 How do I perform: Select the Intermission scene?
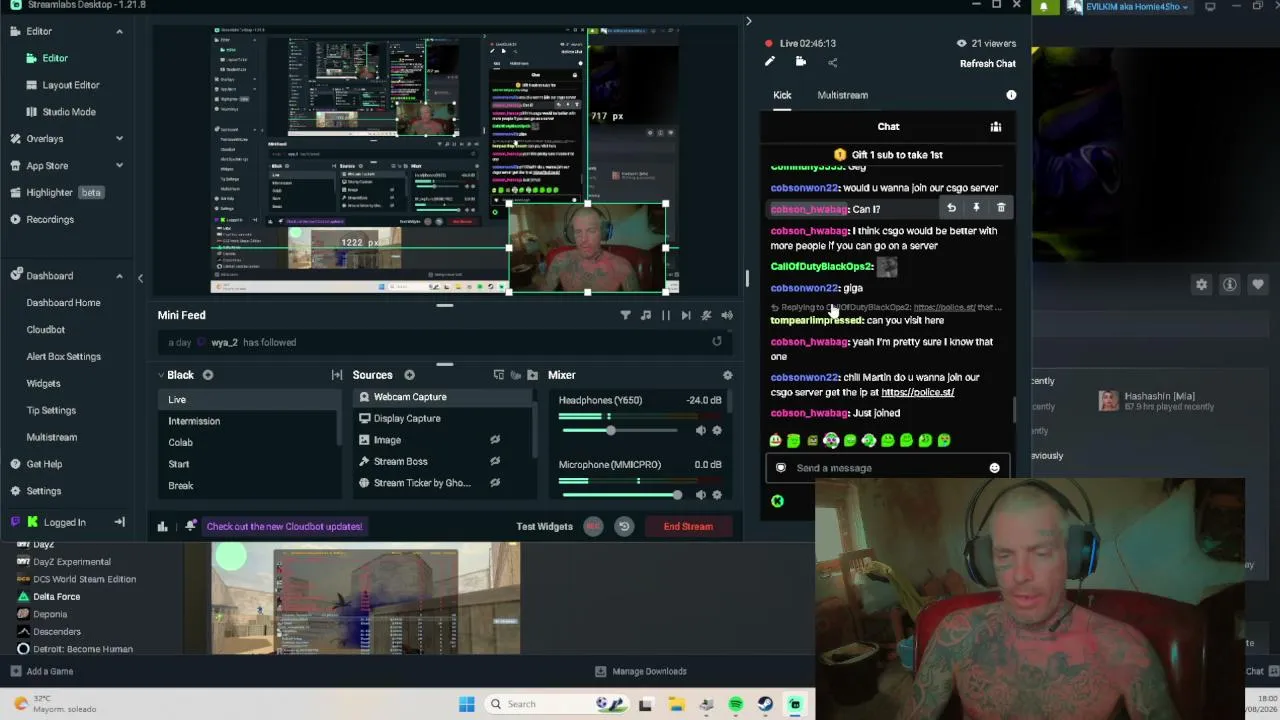[x=249, y=421]
